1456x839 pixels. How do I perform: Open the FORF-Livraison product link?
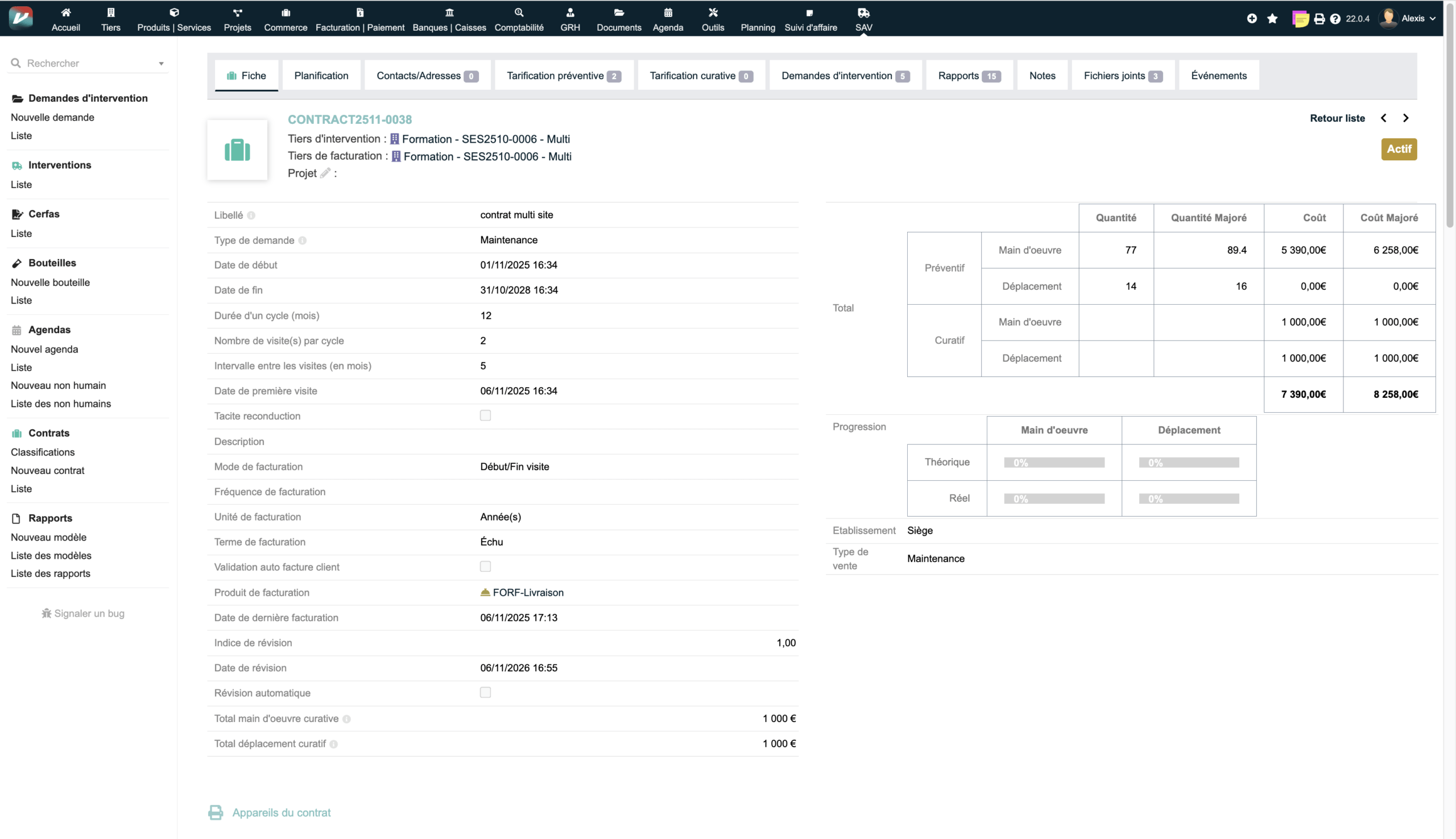[x=527, y=592]
